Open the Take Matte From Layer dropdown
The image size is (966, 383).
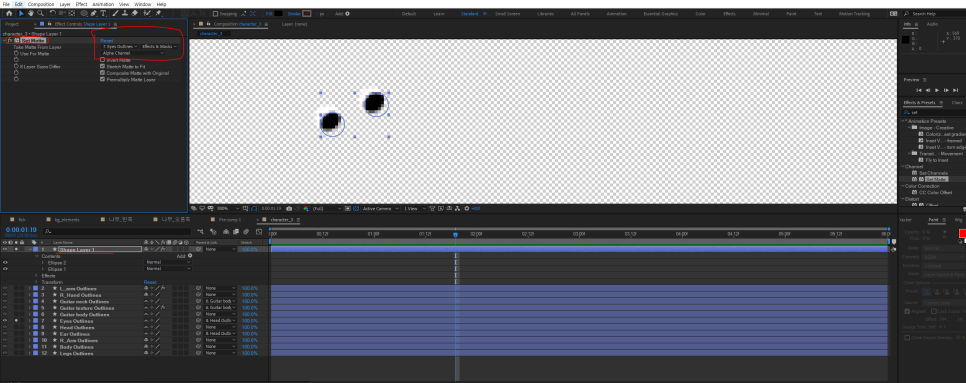pyautogui.click(x=120, y=46)
